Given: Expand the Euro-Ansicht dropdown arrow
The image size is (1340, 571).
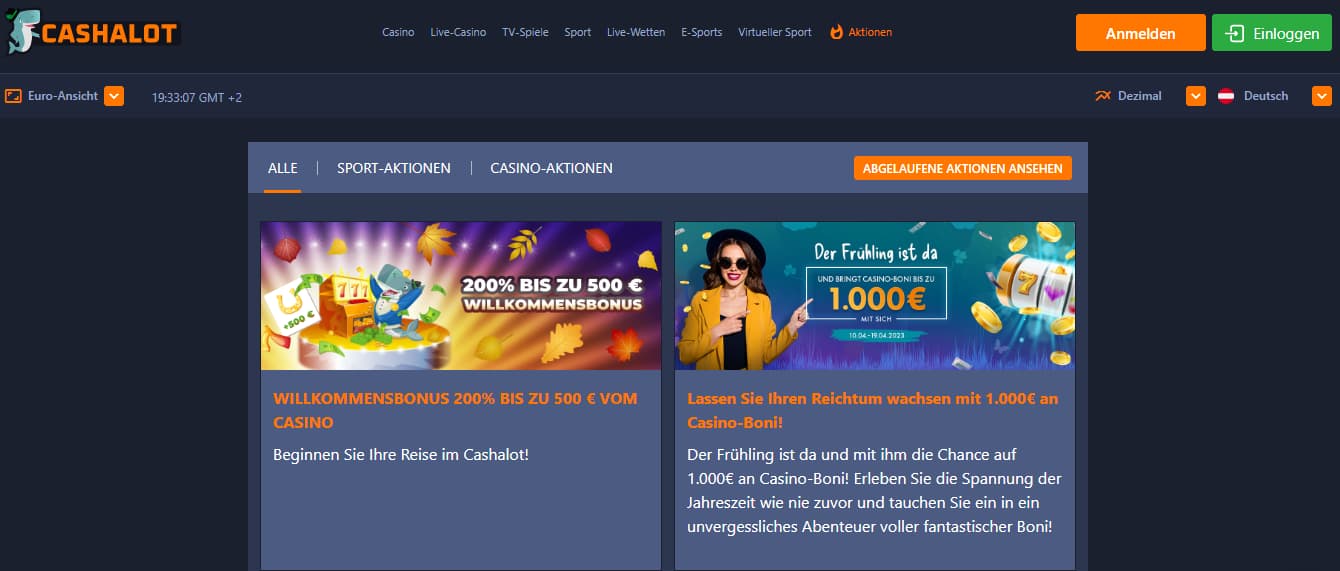Looking at the screenshot, I should coord(114,96).
